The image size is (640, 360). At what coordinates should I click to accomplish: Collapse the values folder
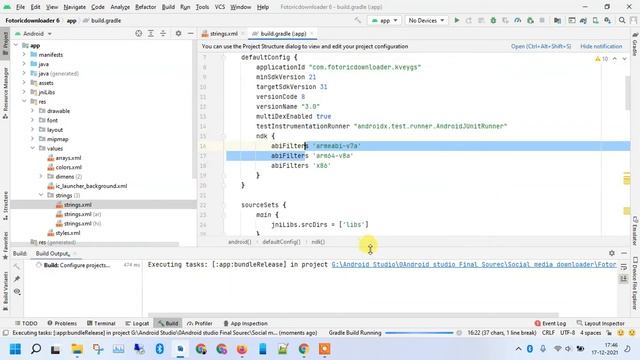(32, 149)
